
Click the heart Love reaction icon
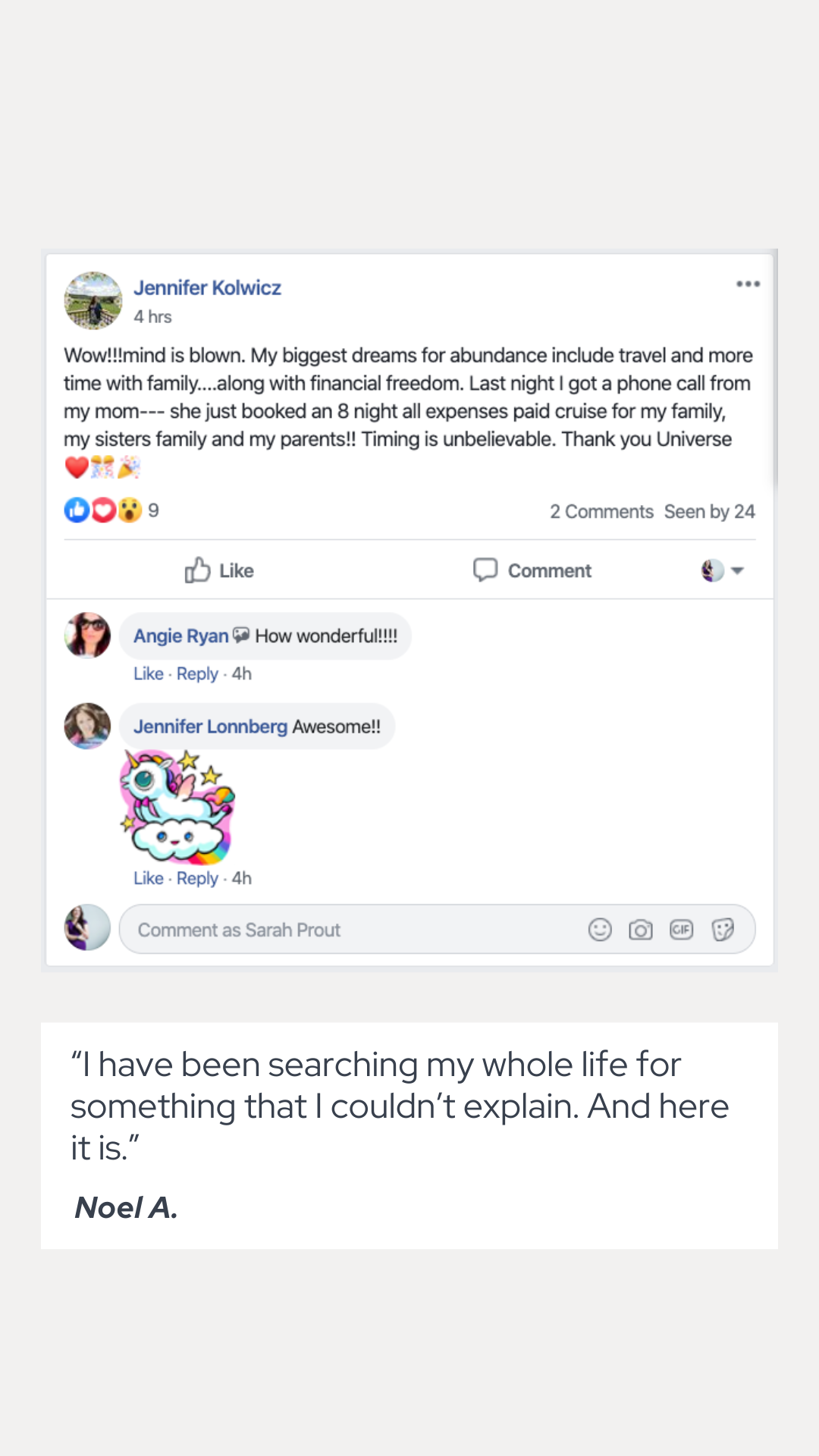pyautogui.click(x=103, y=510)
